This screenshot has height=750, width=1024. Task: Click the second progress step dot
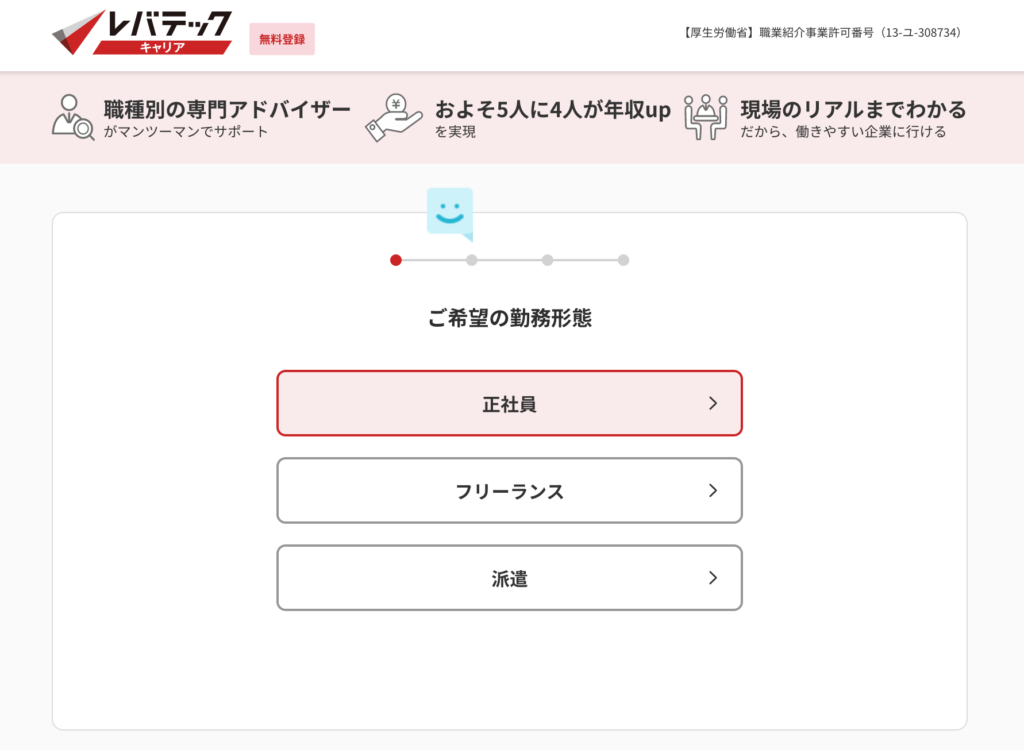472,260
